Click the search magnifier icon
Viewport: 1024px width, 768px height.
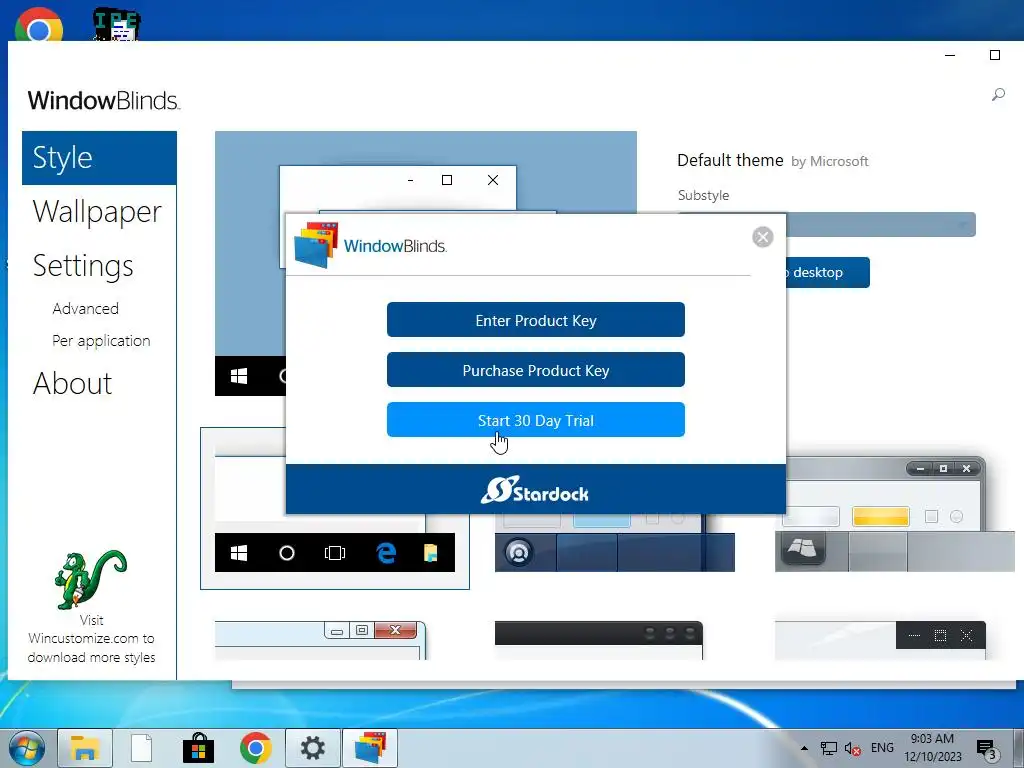[998, 95]
